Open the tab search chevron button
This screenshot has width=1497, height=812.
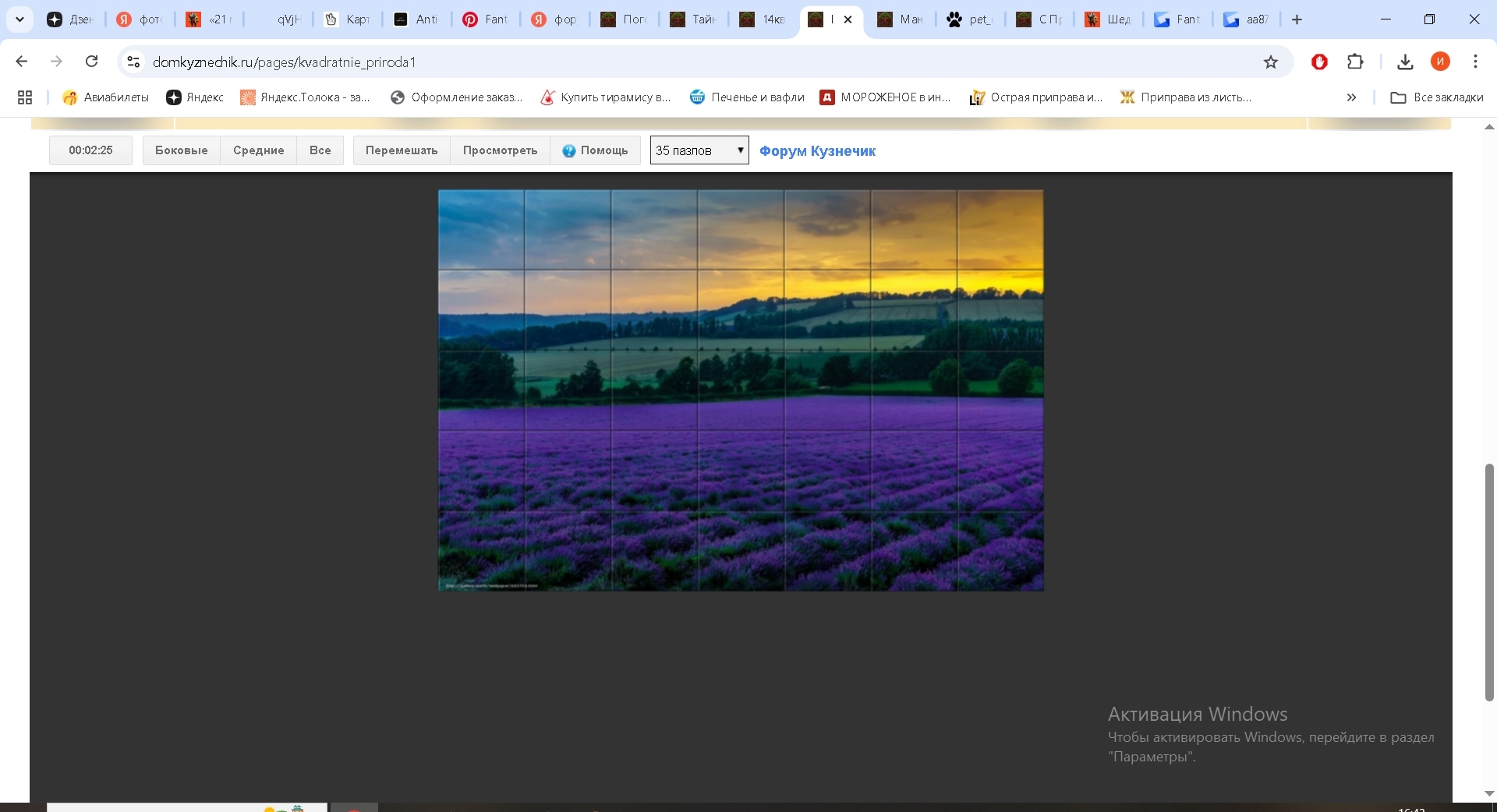click(x=19, y=19)
